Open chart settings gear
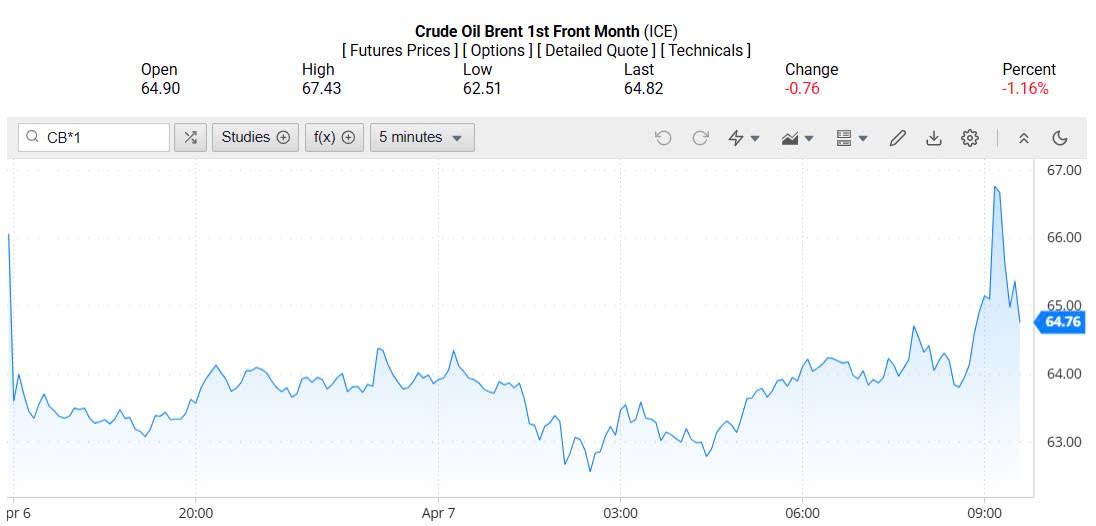1096x526 pixels. (x=969, y=138)
